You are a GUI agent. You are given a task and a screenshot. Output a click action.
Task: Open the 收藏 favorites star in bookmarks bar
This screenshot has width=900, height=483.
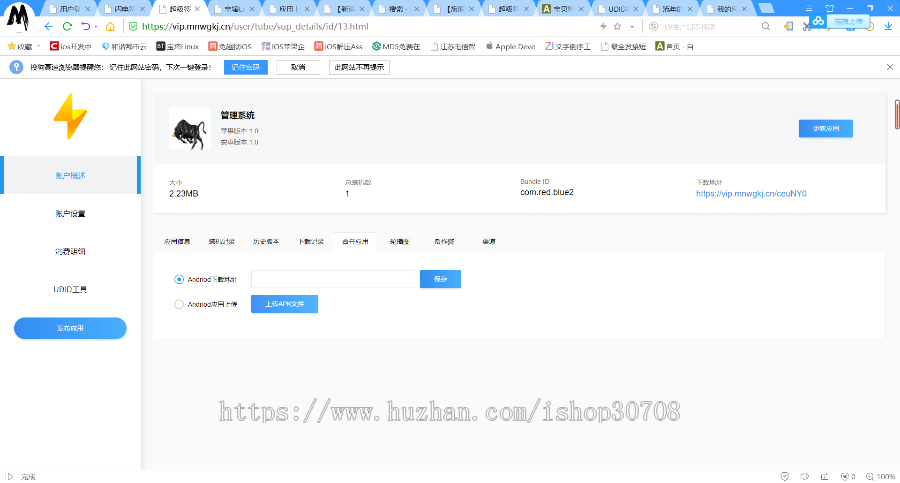pyautogui.click(x=11, y=46)
